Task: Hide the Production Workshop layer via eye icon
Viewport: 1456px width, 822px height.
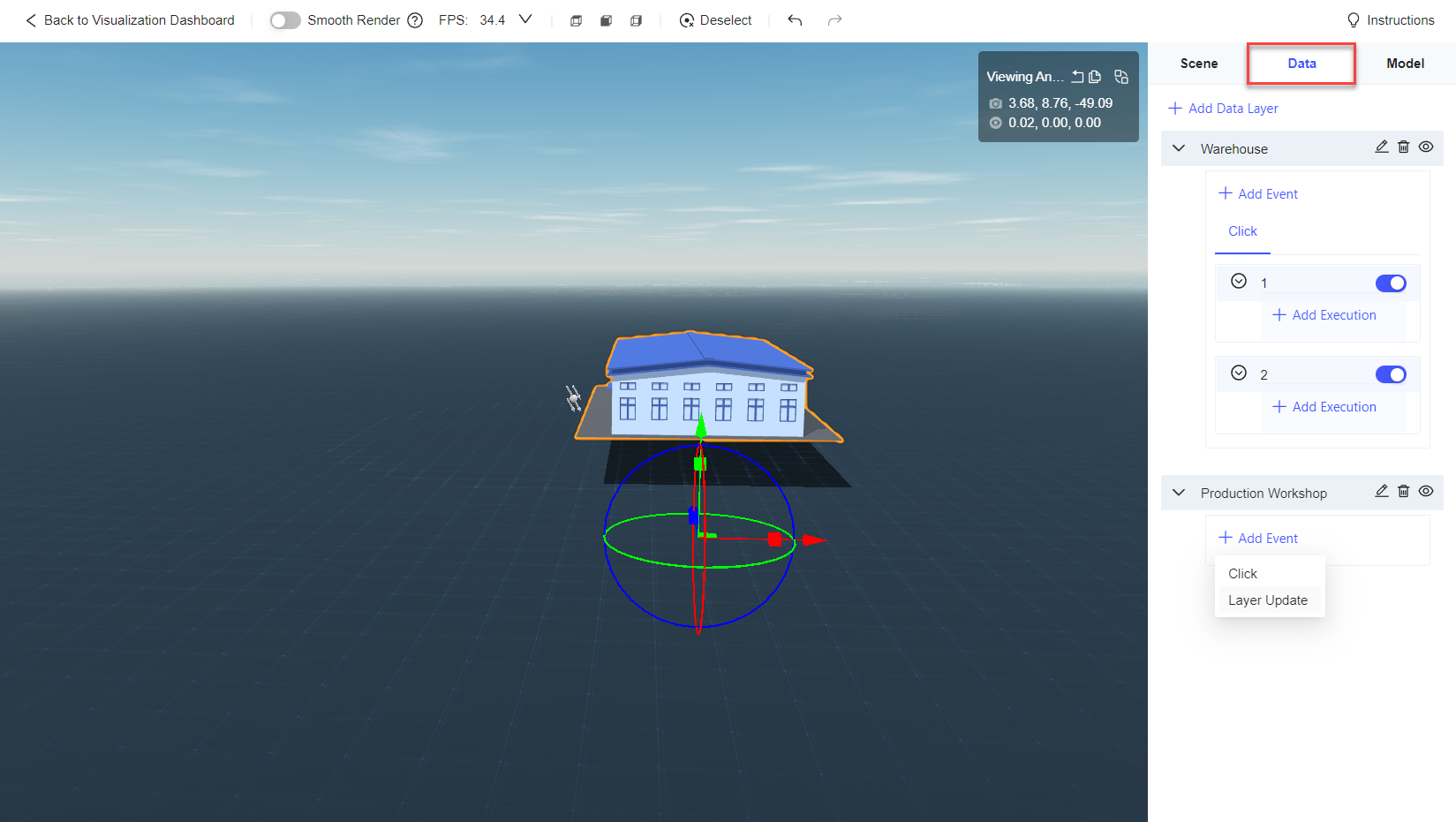Action: pos(1426,491)
